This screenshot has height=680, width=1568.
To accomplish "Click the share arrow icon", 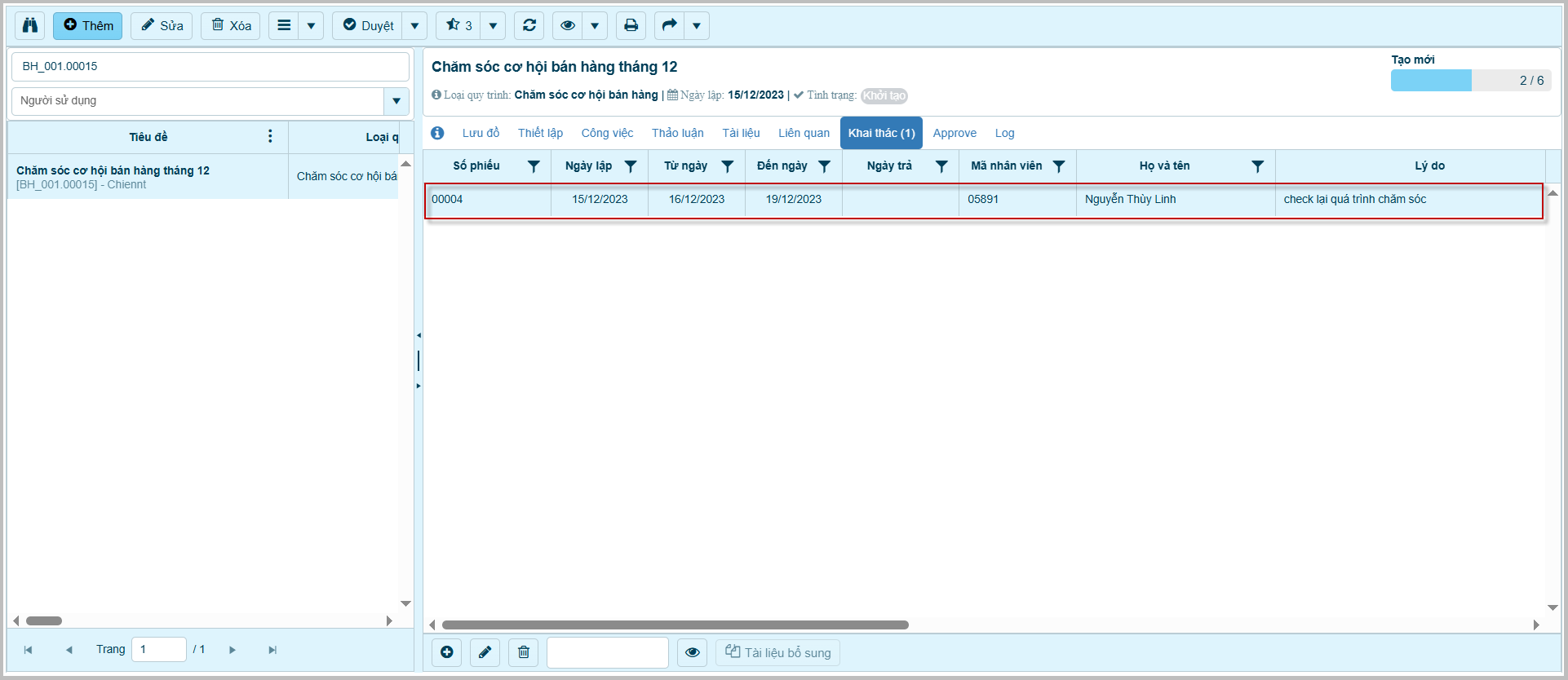I will (x=669, y=25).
